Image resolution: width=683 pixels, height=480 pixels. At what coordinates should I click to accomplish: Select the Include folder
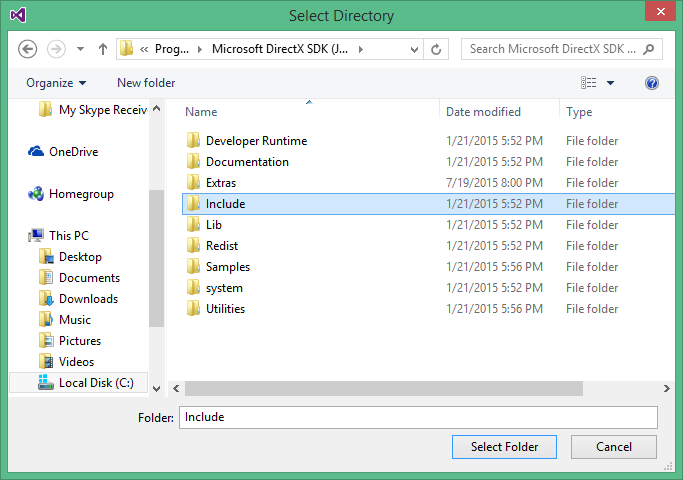coord(428,204)
